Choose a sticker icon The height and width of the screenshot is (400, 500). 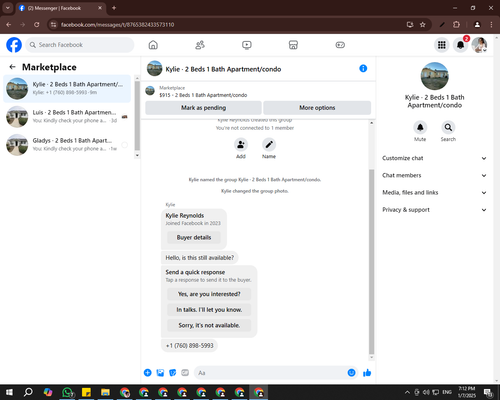(172, 373)
